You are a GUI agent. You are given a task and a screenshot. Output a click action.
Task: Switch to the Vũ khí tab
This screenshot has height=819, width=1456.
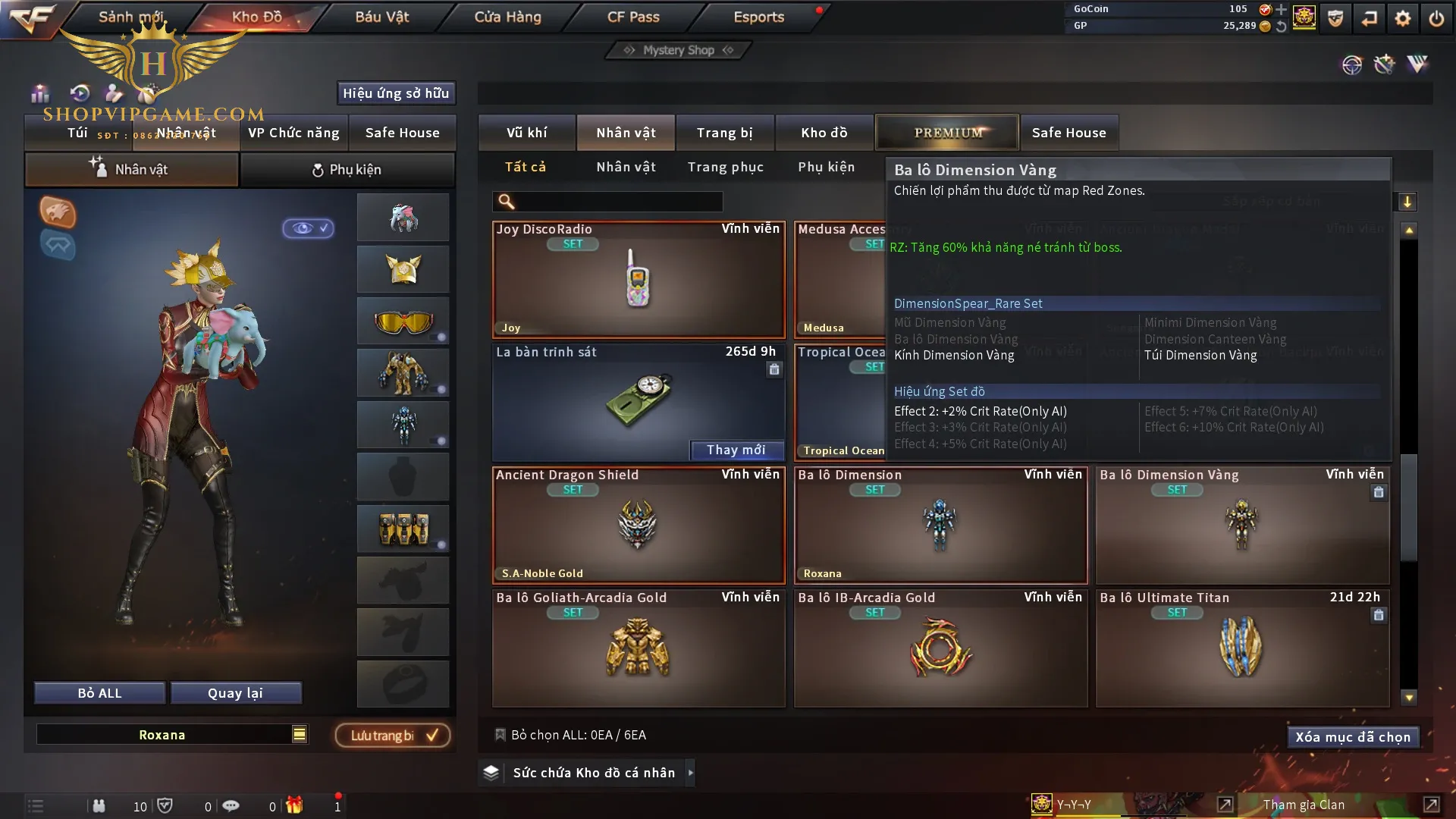pyautogui.click(x=527, y=133)
